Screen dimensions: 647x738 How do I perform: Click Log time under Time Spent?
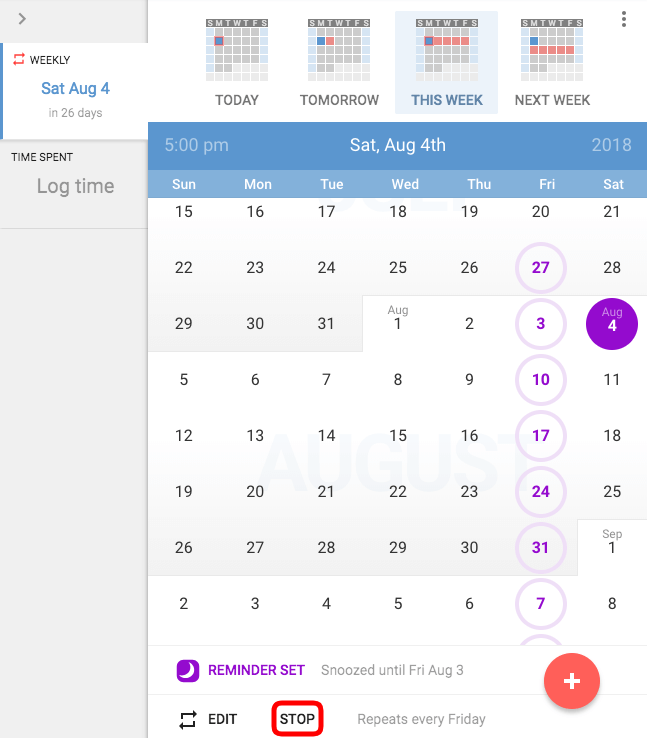(x=75, y=186)
